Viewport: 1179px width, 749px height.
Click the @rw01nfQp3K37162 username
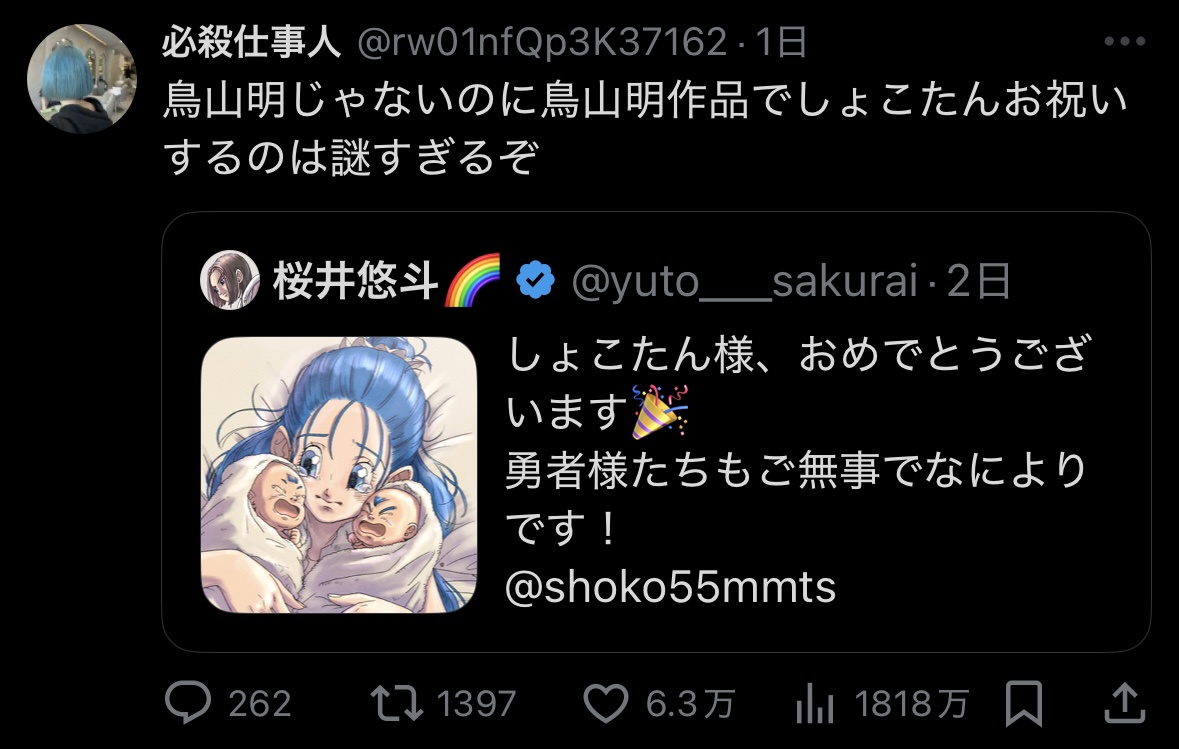(x=541, y=42)
